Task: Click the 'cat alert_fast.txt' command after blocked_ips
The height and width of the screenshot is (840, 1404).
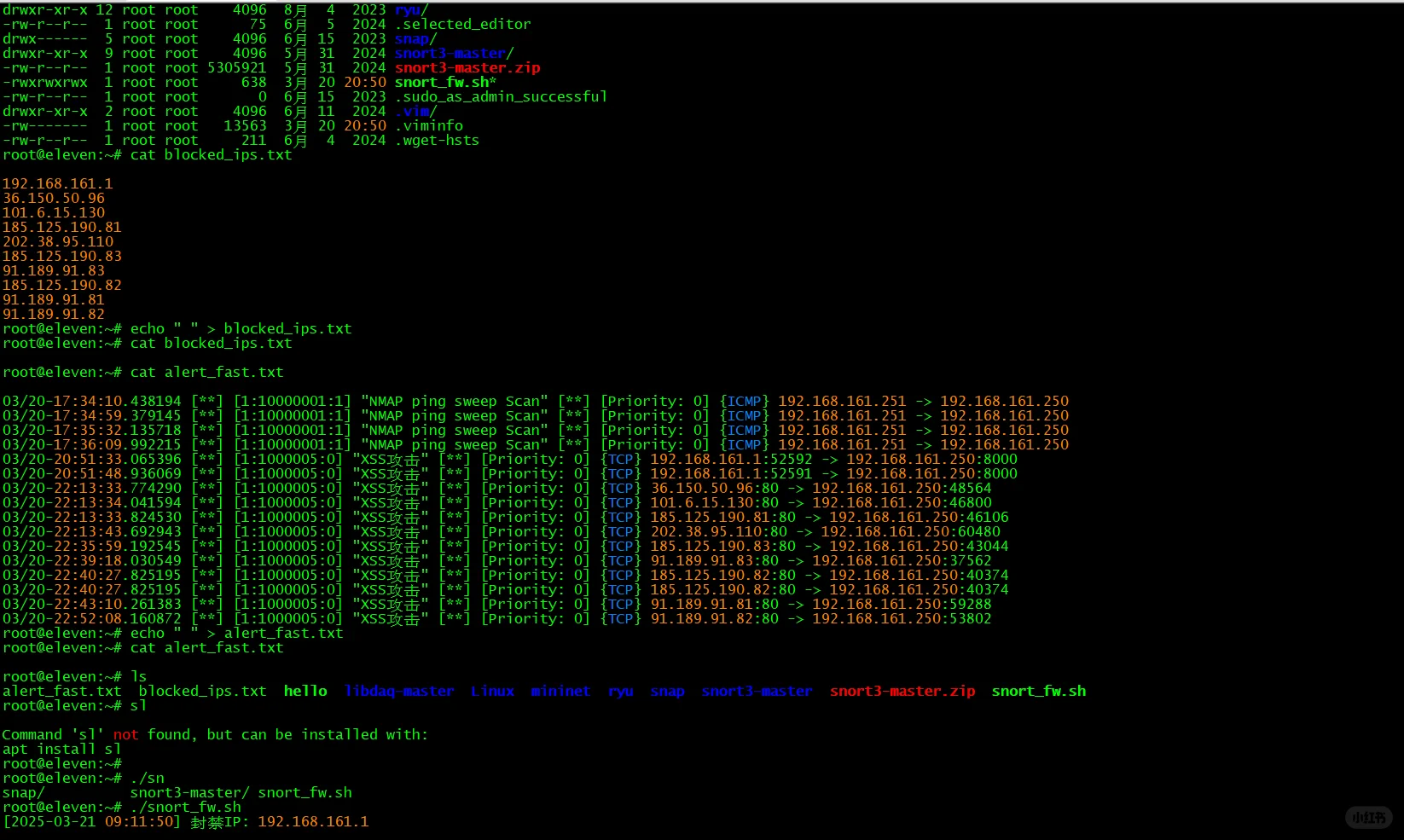Action: point(206,372)
